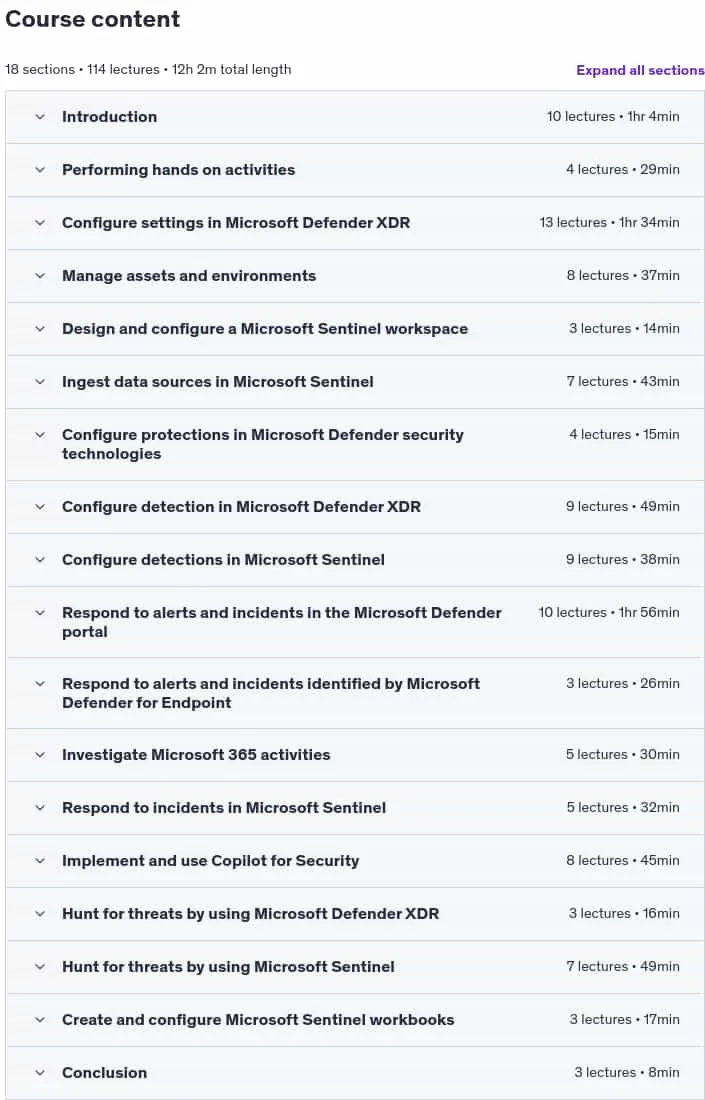Expand the Conclusion section chevron

tap(40, 1073)
